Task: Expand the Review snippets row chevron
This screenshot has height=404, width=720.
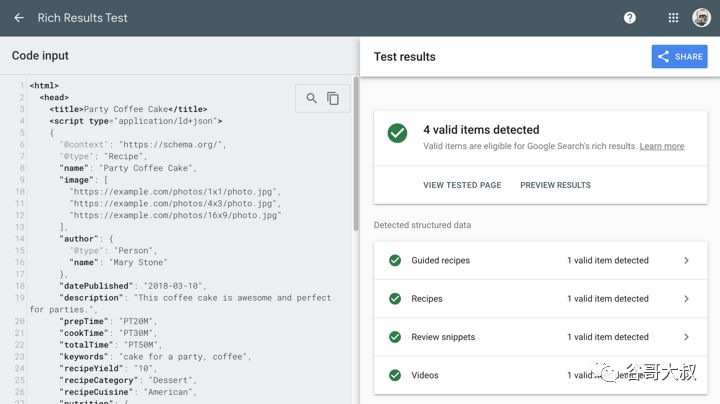Action: (686, 337)
